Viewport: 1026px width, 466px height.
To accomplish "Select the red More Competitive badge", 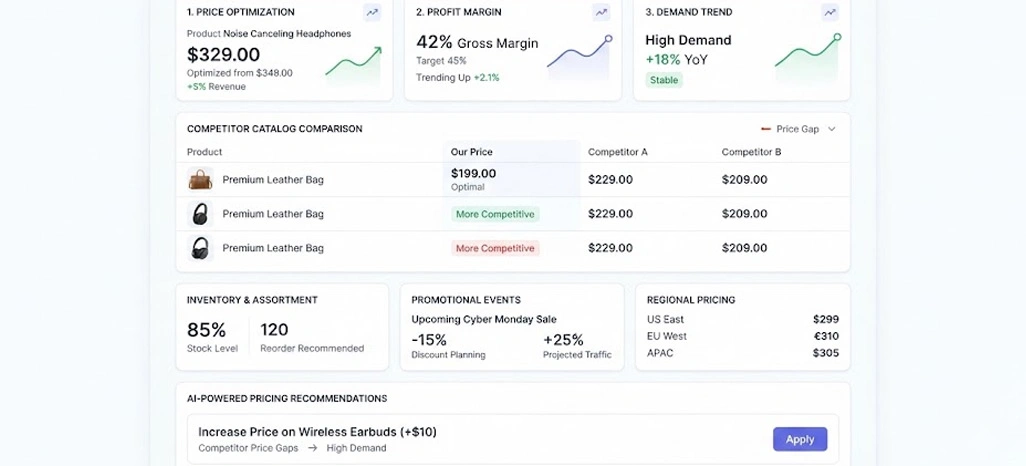I will coord(495,248).
